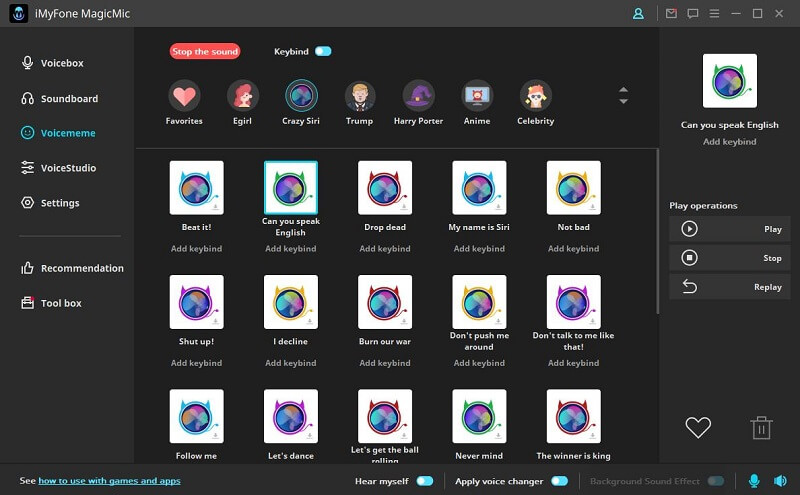The width and height of the screenshot is (800, 495).
Task: Add keybind for My name is Siri
Action: 479,249
